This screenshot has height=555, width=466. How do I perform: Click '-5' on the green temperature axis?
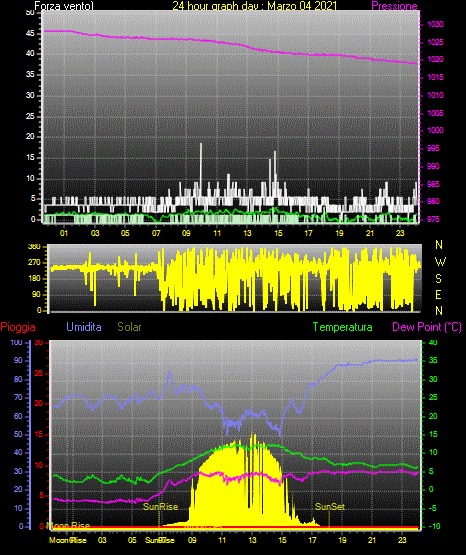433,509
